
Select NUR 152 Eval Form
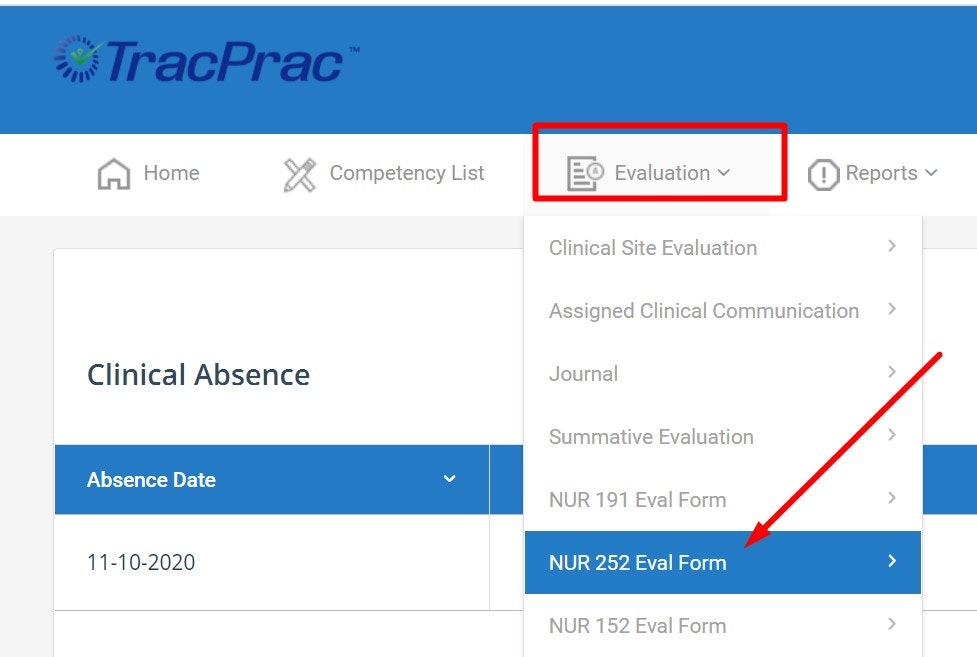(x=637, y=626)
